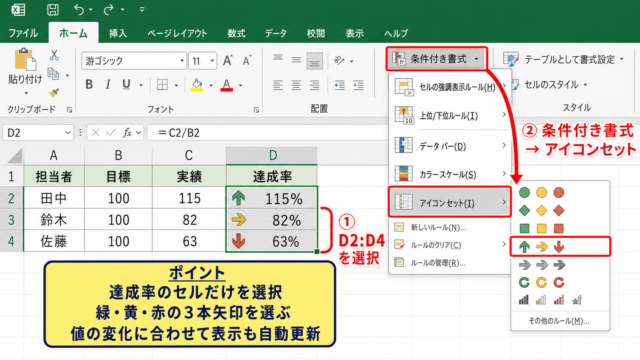Click その他のルール link

[x=559, y=321]
